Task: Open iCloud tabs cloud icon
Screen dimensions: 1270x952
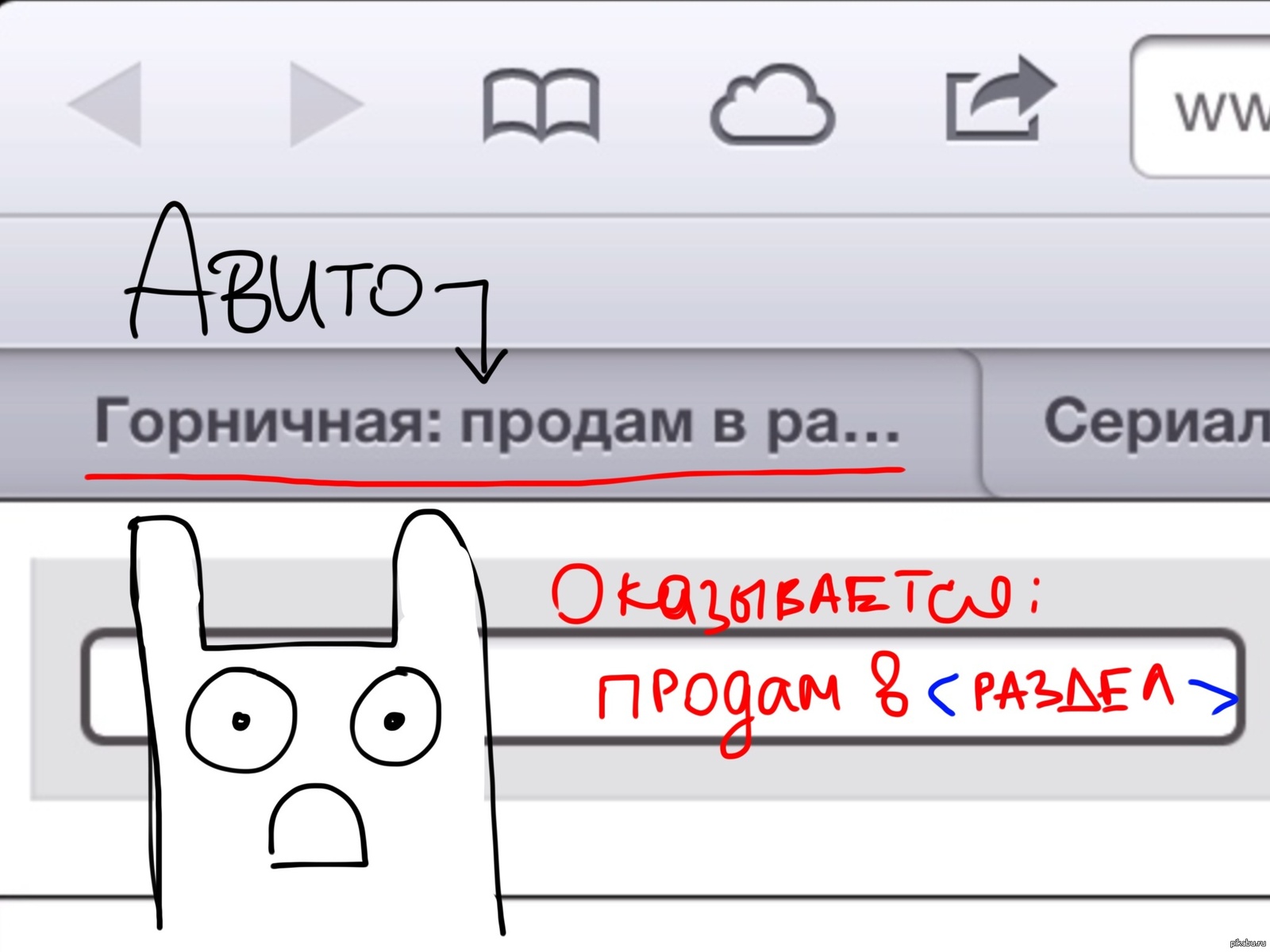Action: (x=772, y=105)
